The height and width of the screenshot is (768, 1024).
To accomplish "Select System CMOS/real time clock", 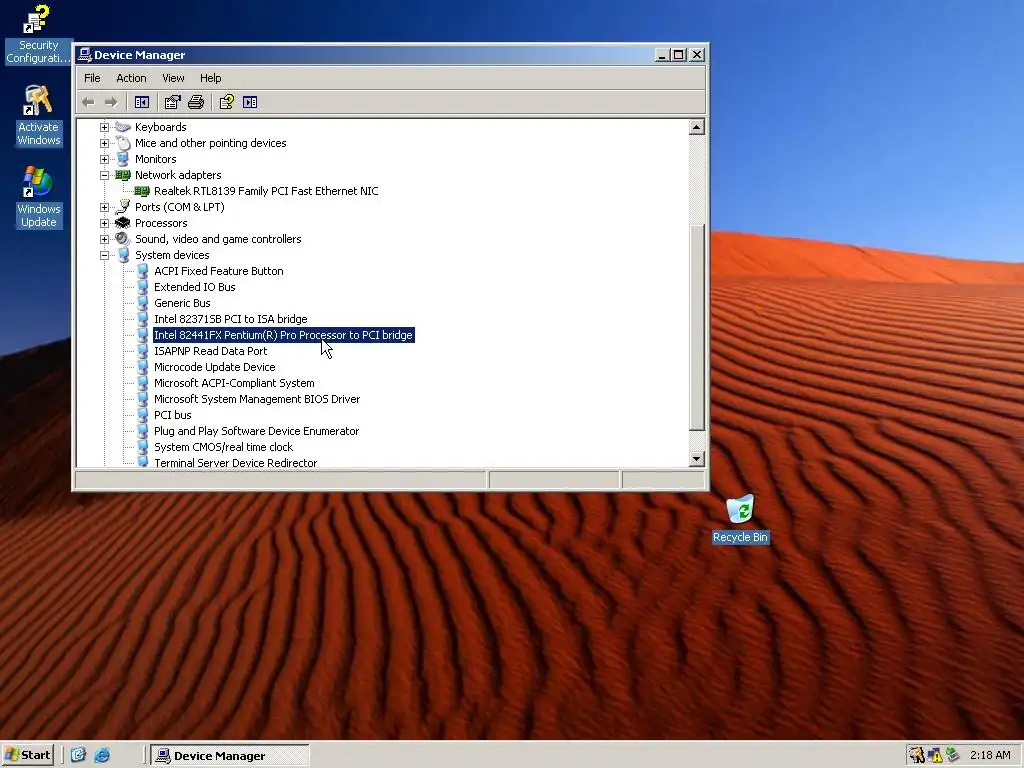I will click(223, 447).
